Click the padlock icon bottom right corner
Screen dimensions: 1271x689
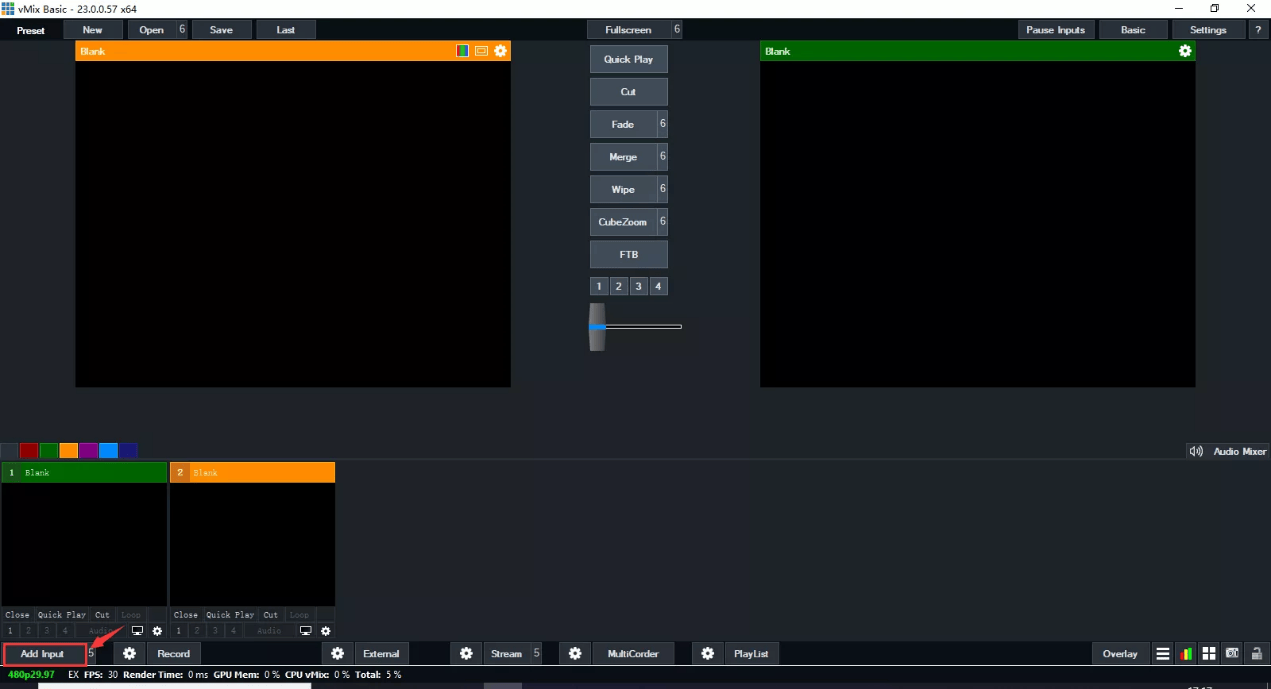(1255, 653)
